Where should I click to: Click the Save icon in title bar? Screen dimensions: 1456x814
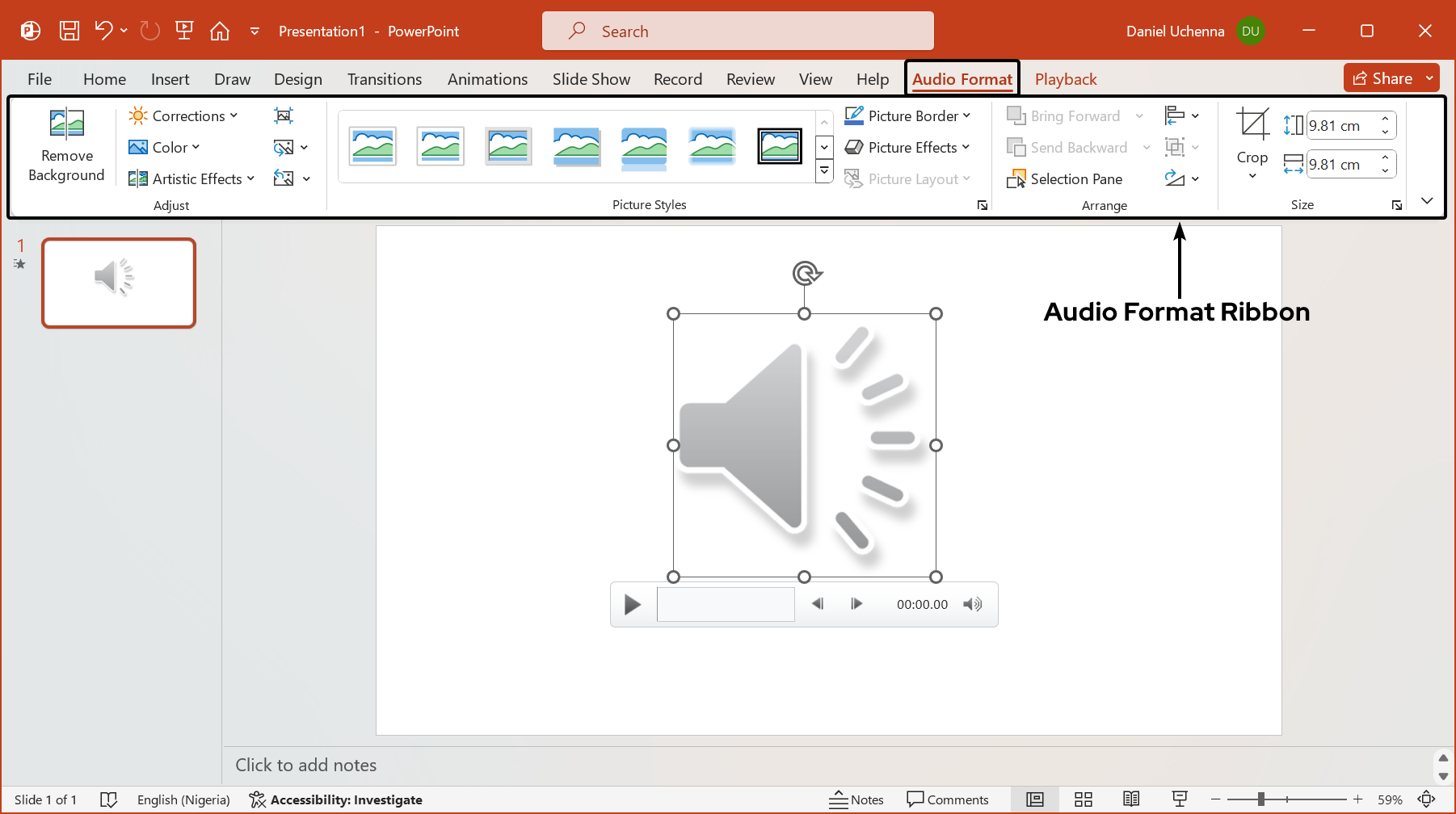[69, 31]
